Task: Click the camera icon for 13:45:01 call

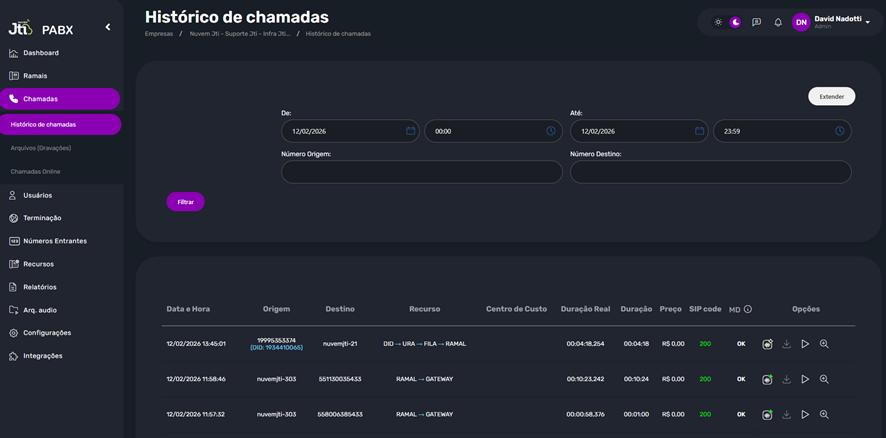Action: 767,344
